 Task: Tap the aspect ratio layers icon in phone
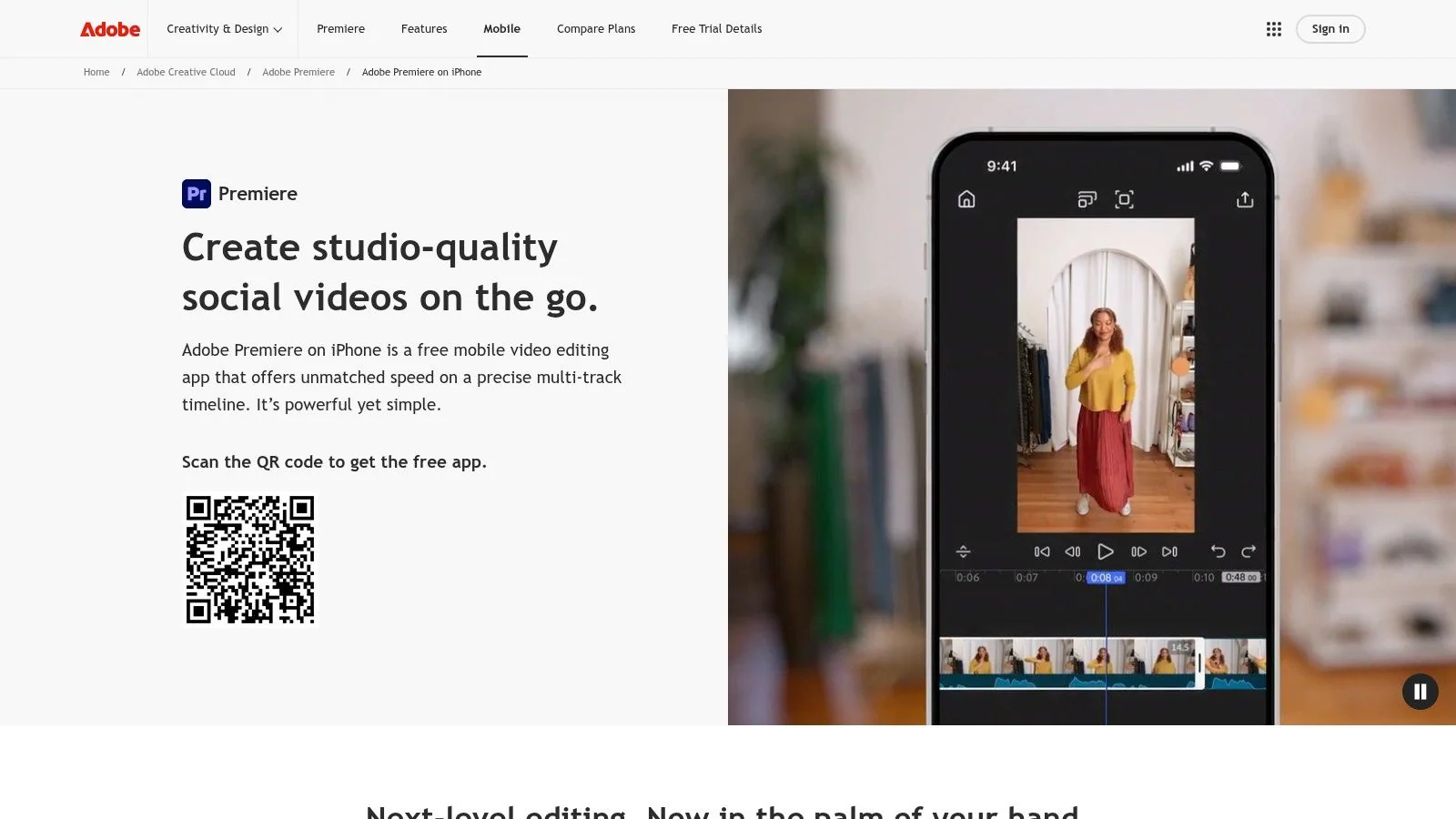click(1087, 199)
